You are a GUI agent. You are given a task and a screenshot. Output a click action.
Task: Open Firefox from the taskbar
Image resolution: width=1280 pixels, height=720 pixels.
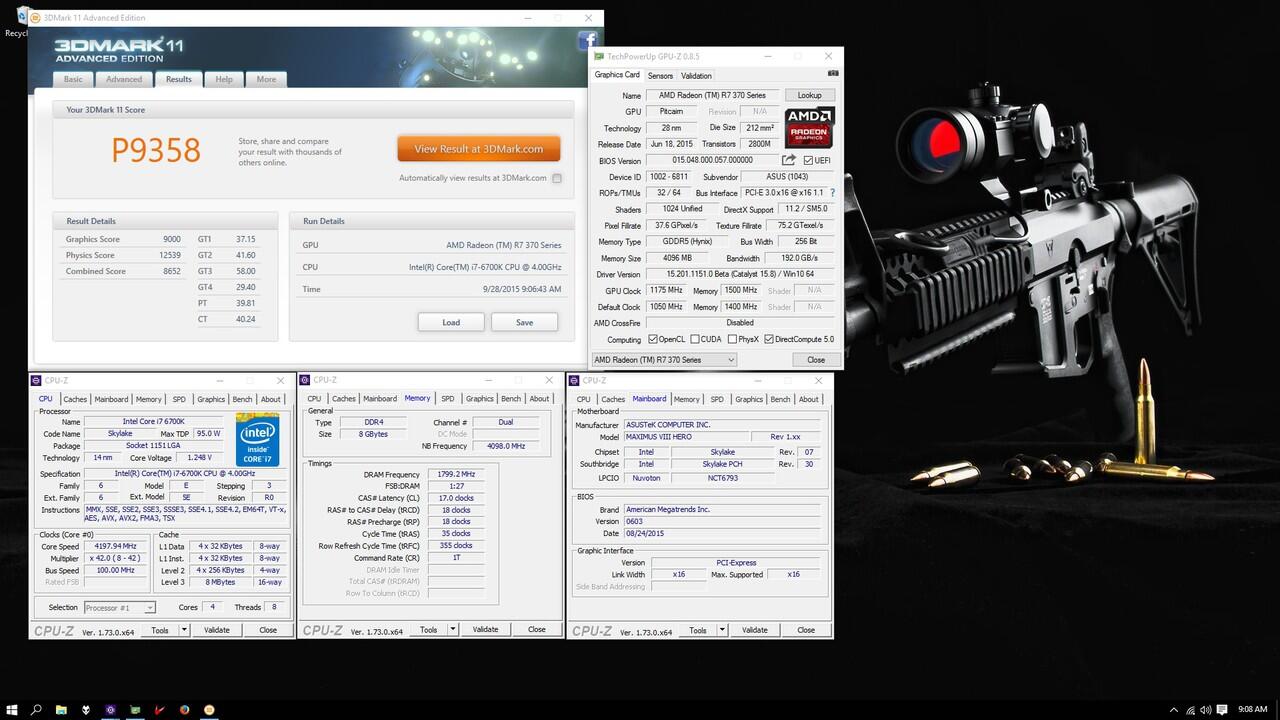click(x=185, y=709)
